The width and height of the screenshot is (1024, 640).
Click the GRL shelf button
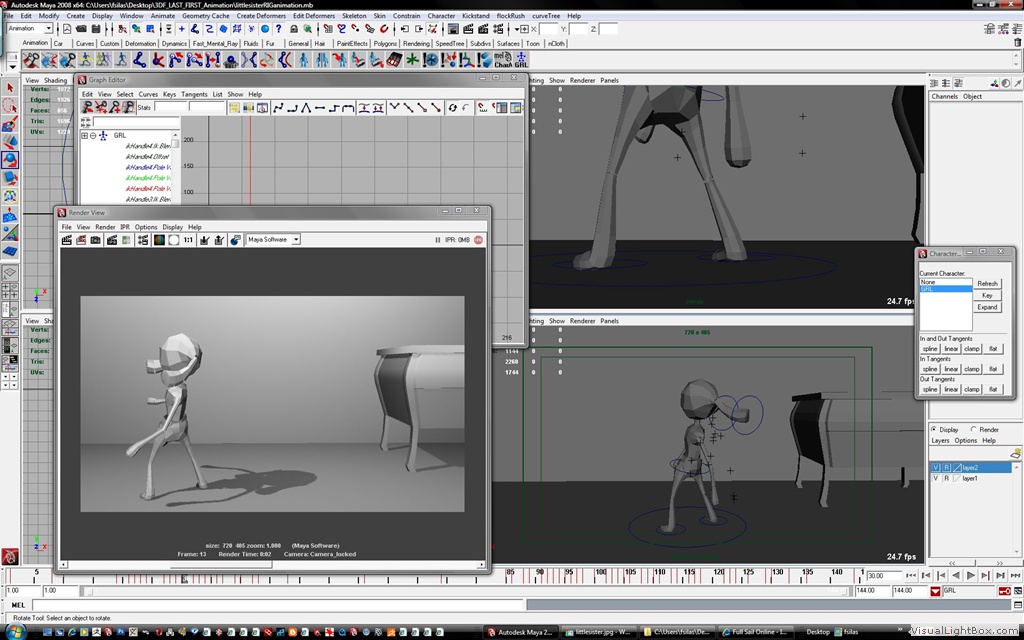tap(521, 60)
